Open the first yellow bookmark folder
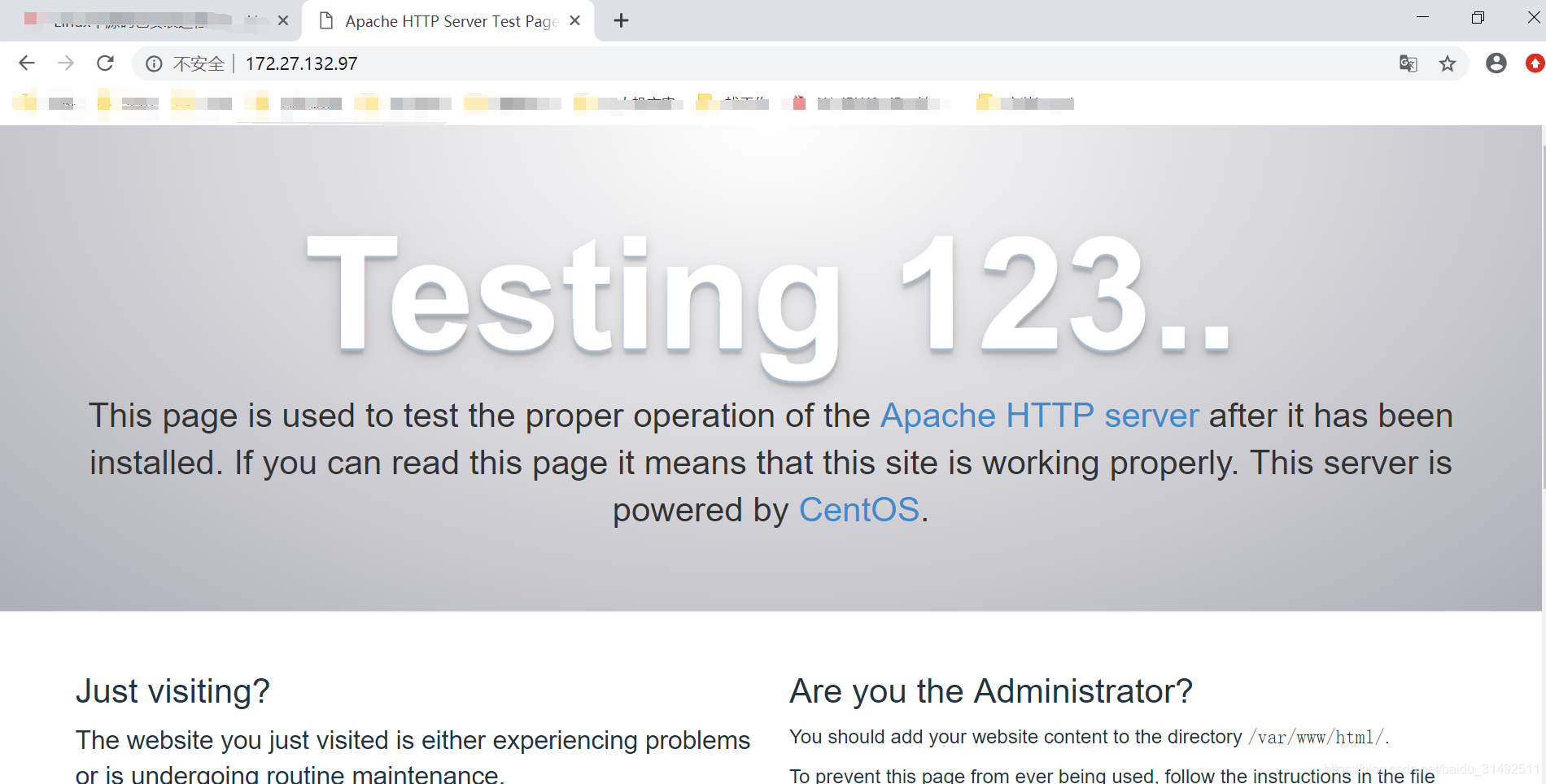Image resolution: width=1546 pixels, height=784 pixels. pyautogui.click(x=25, y=102)
